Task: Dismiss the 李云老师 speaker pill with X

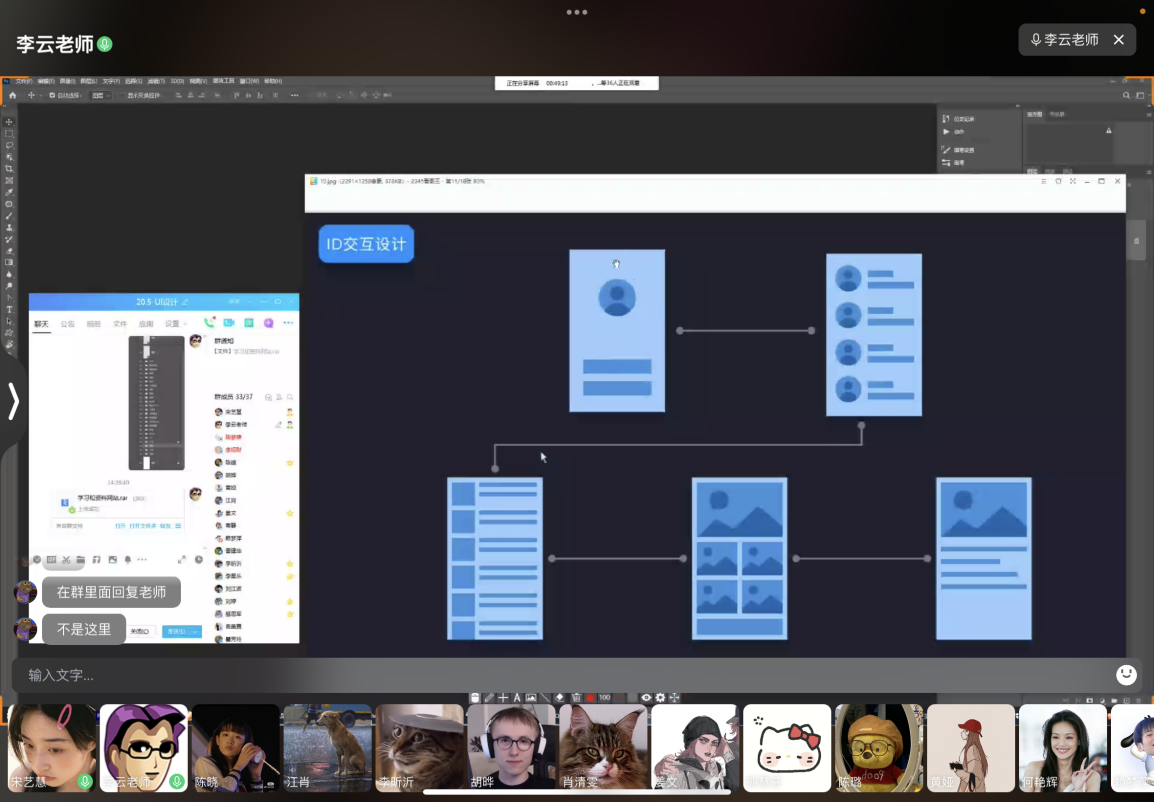Action: coord(1119,40)
